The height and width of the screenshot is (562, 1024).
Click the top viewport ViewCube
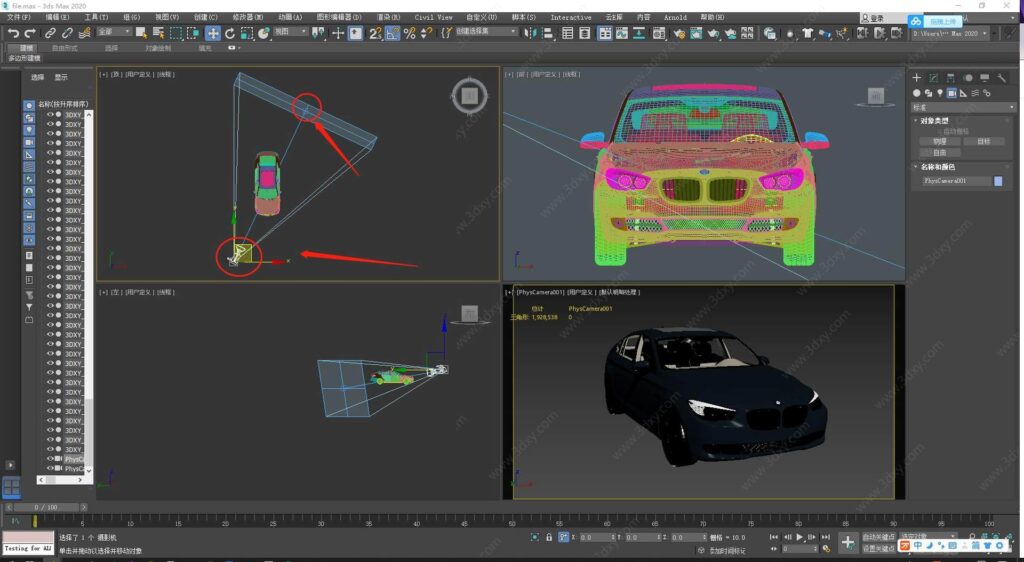pyautogui.click(x=469, y=96)
